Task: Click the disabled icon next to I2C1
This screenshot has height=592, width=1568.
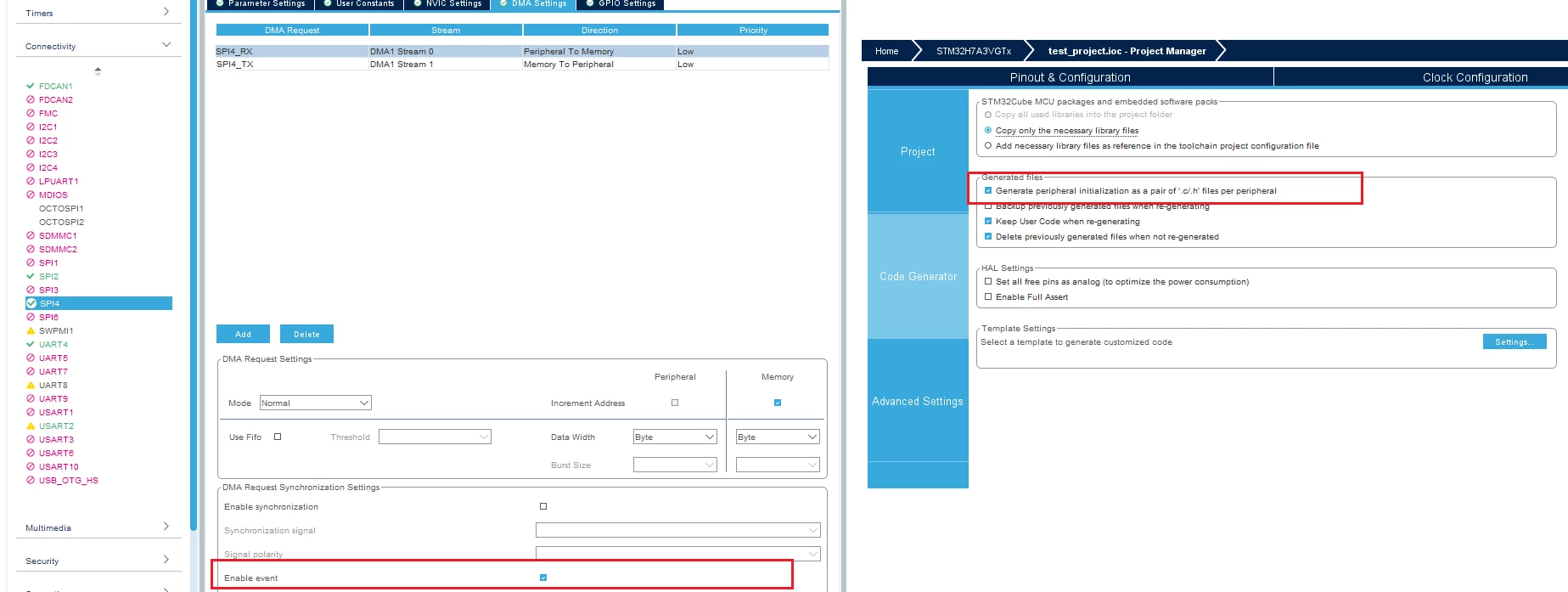Action: coord(31,127)
